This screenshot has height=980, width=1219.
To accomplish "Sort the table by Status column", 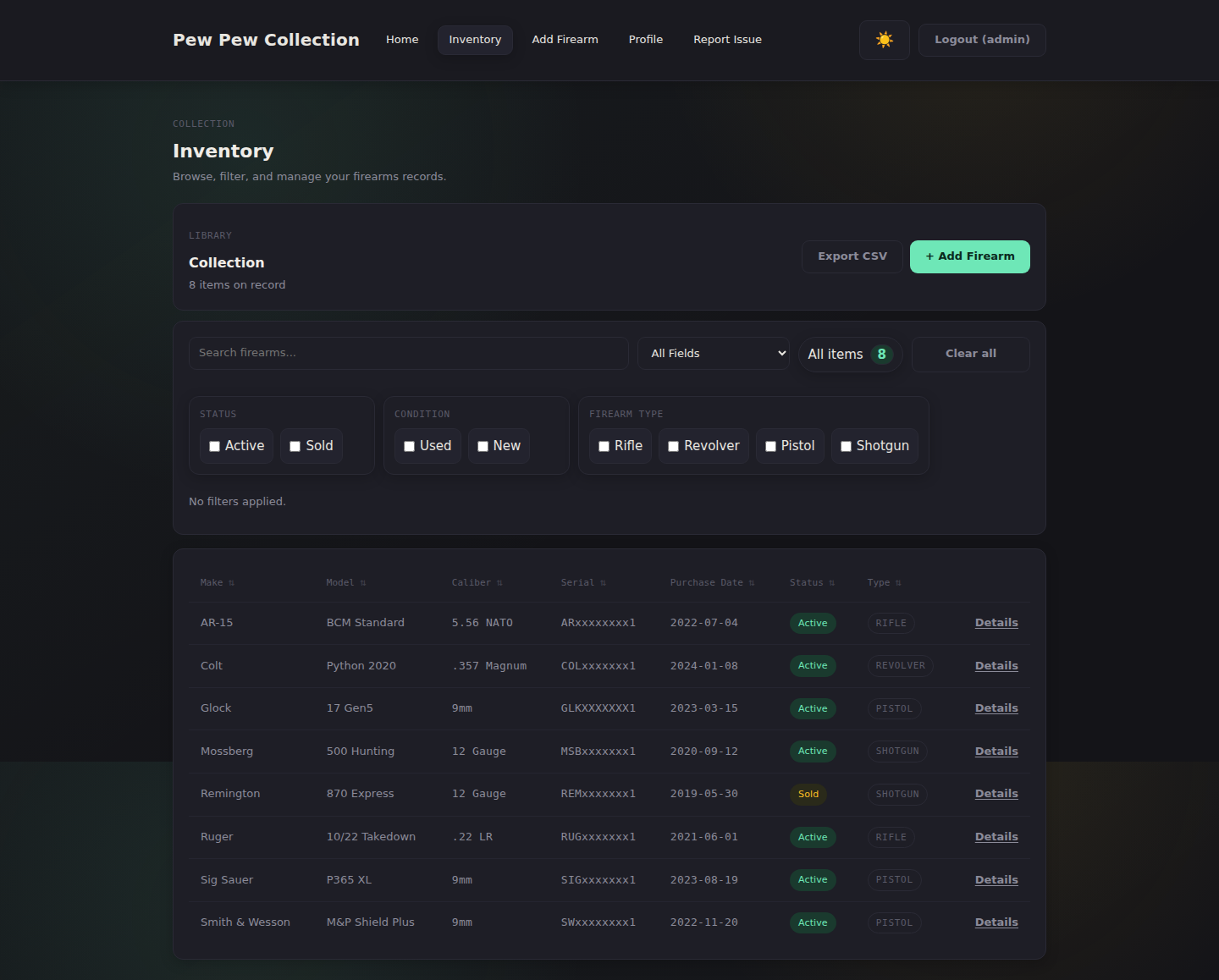I will [x=810, y=582].
